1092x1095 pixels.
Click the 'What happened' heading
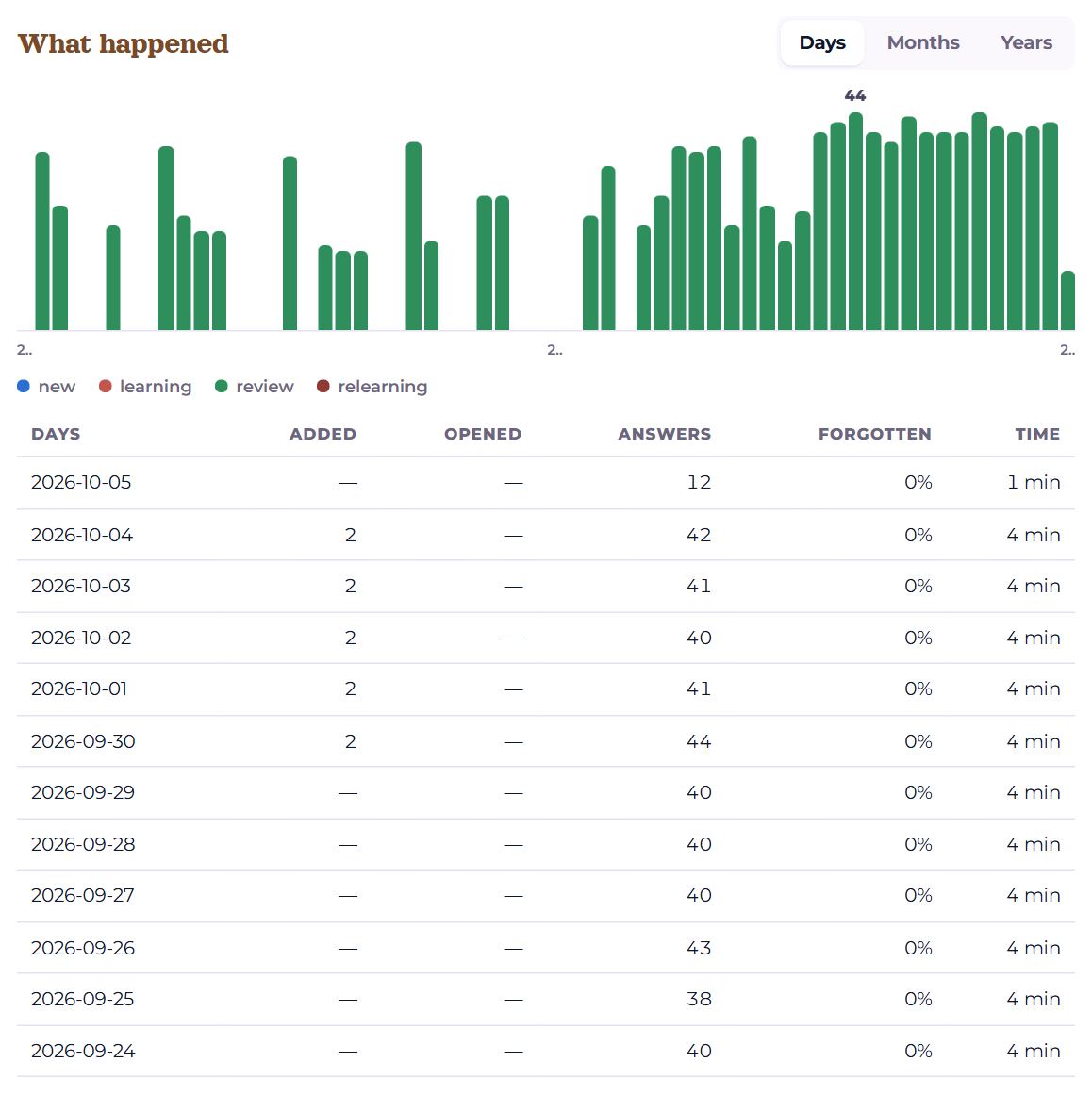coord(123,44)
